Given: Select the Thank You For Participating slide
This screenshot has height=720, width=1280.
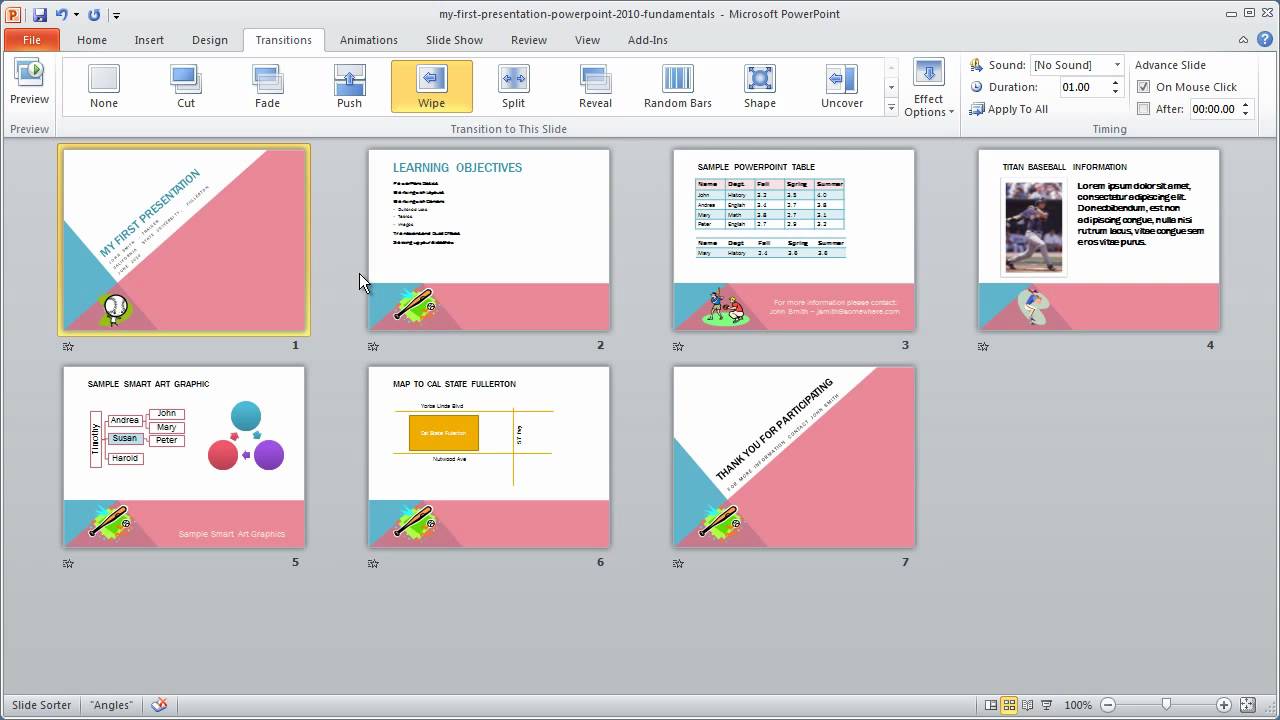Looking at the screenshot, I should [x=794, y=457].
